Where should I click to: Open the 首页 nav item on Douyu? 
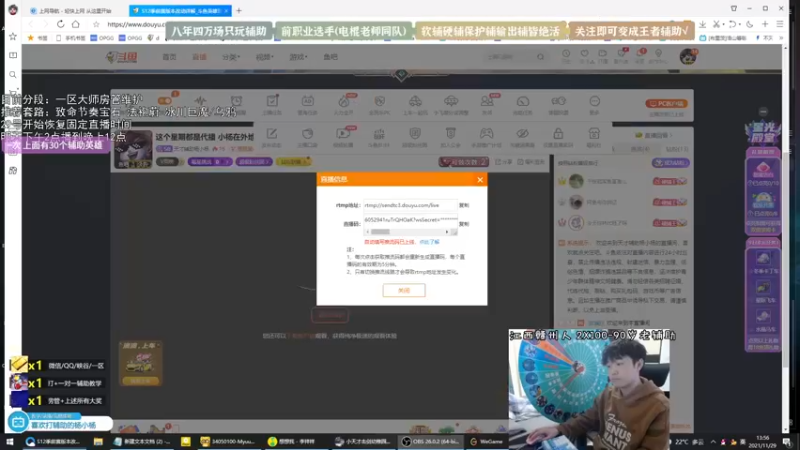tap(169, 57)
